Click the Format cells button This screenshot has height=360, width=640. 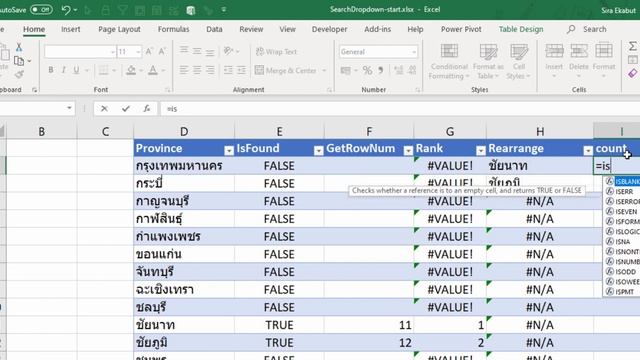coord(604,61)
